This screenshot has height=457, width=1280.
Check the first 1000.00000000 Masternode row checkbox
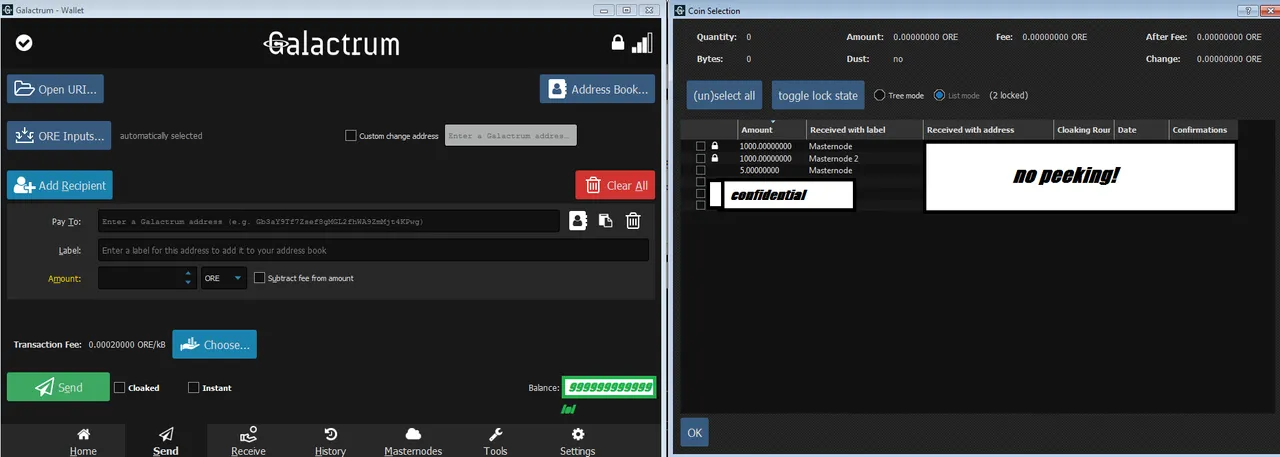pos(701,146)
